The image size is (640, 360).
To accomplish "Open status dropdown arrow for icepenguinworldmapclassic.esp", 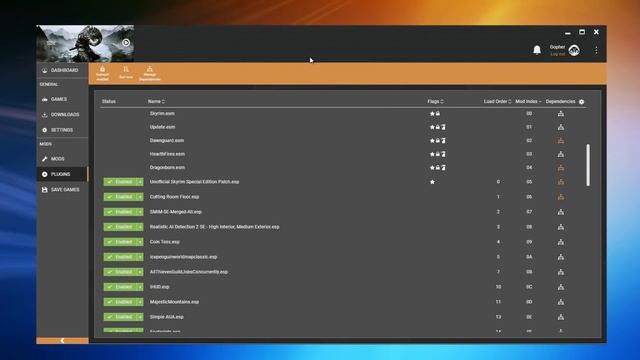I will [x=140, y=257].
